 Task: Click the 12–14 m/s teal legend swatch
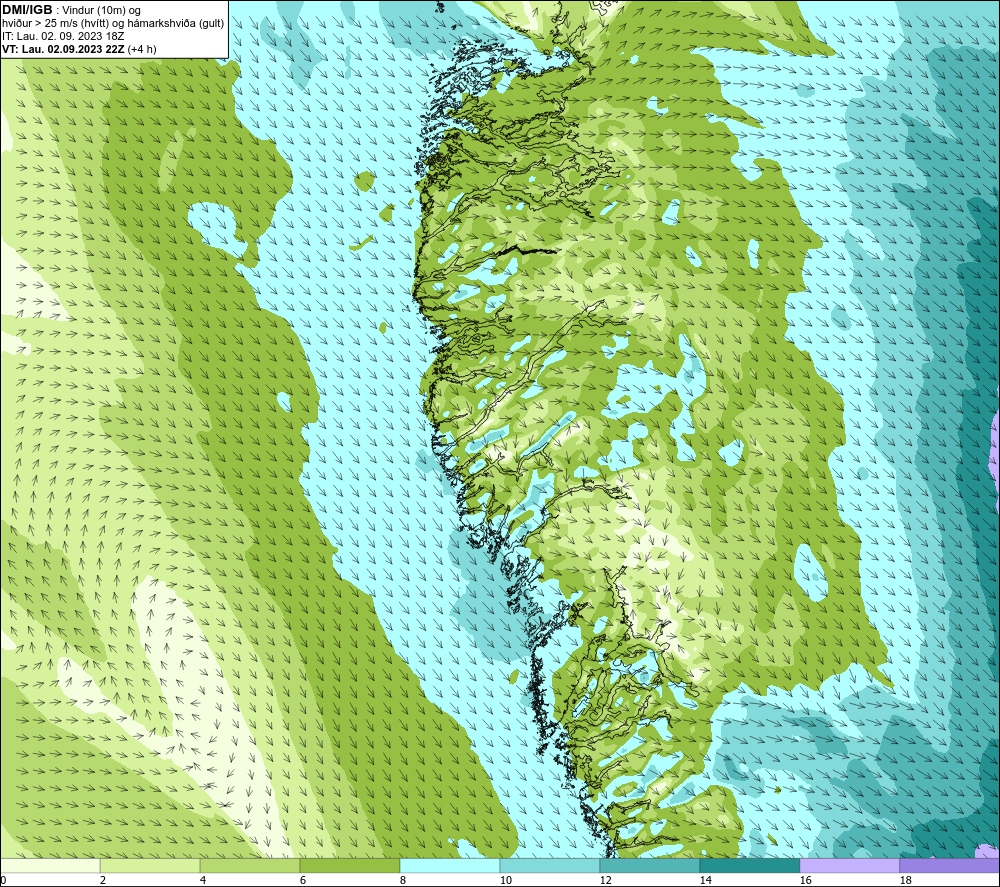(649, 865)
